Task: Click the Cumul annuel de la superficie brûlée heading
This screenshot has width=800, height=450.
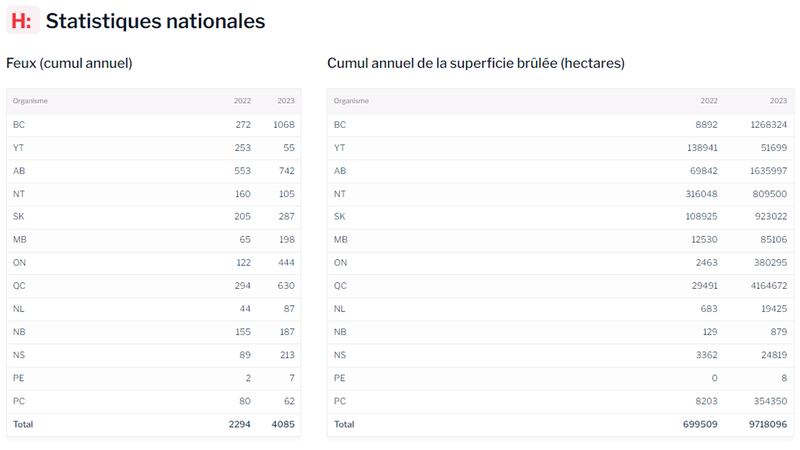Action: click(x=476, y=63)
